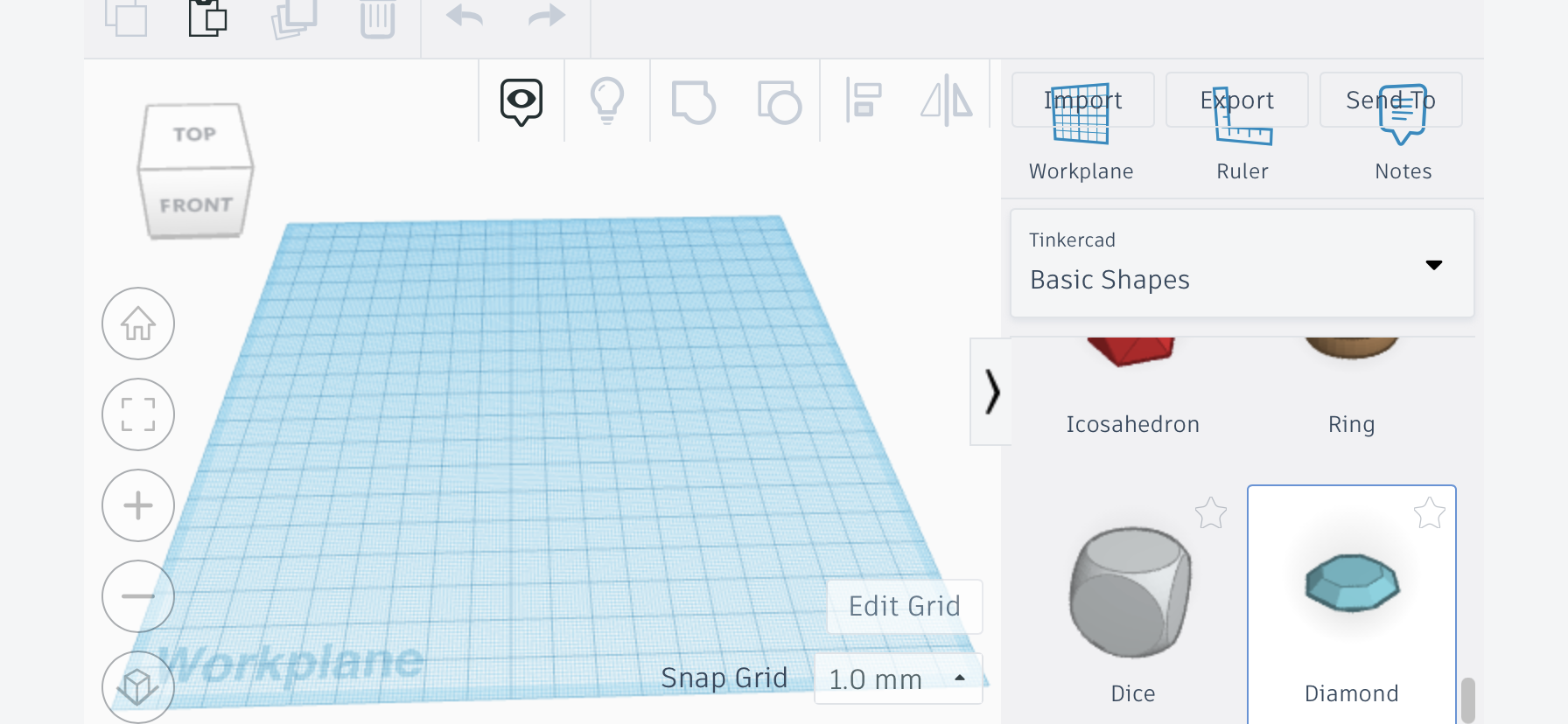Toggle the view notes eye icon
This screenshot has height=724, width=1568.
point(521,101)
